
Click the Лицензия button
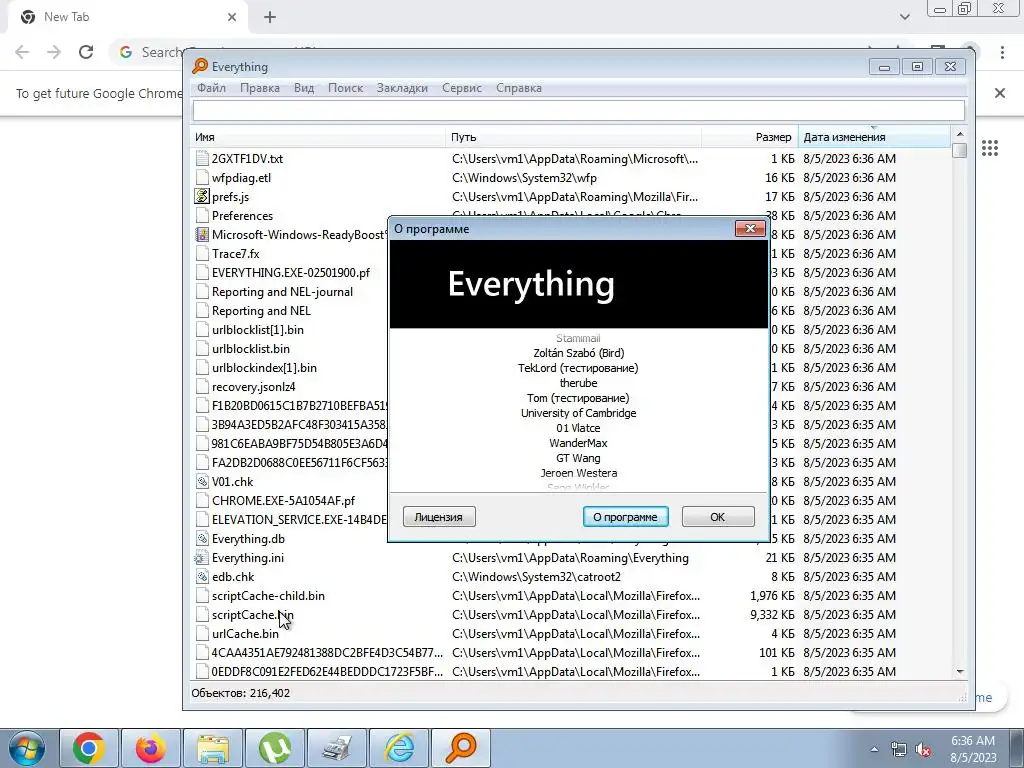tap(439, 517)
